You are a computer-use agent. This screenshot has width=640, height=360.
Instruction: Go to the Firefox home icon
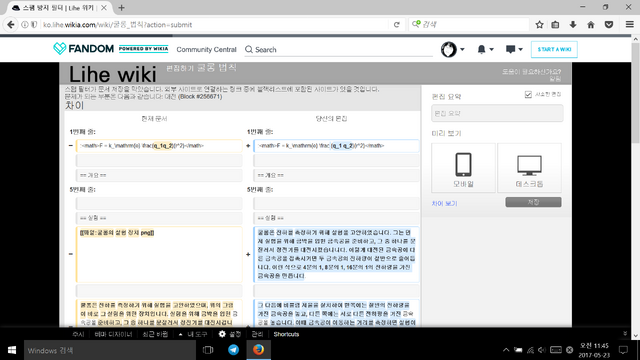pos(591,24)
